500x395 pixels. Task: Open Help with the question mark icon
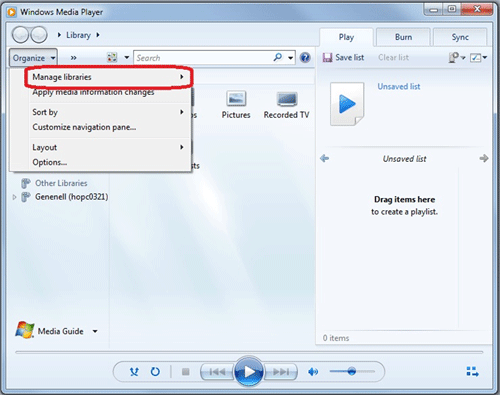coord(305,57)
